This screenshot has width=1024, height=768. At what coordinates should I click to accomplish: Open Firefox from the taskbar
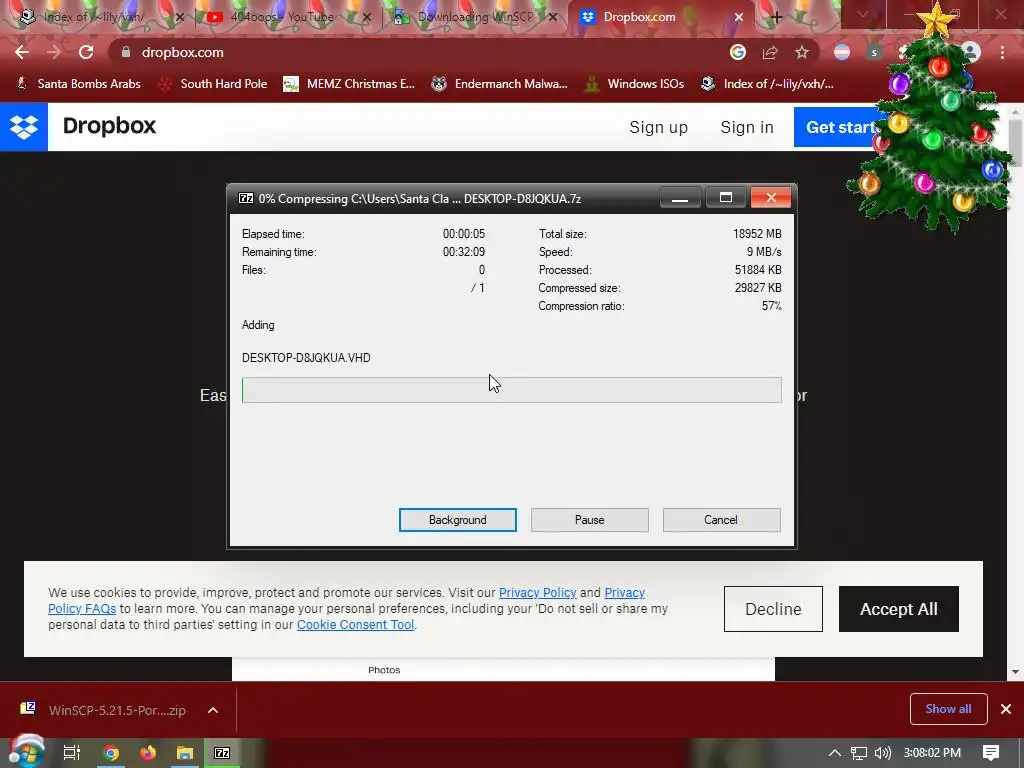pos(148,753)
